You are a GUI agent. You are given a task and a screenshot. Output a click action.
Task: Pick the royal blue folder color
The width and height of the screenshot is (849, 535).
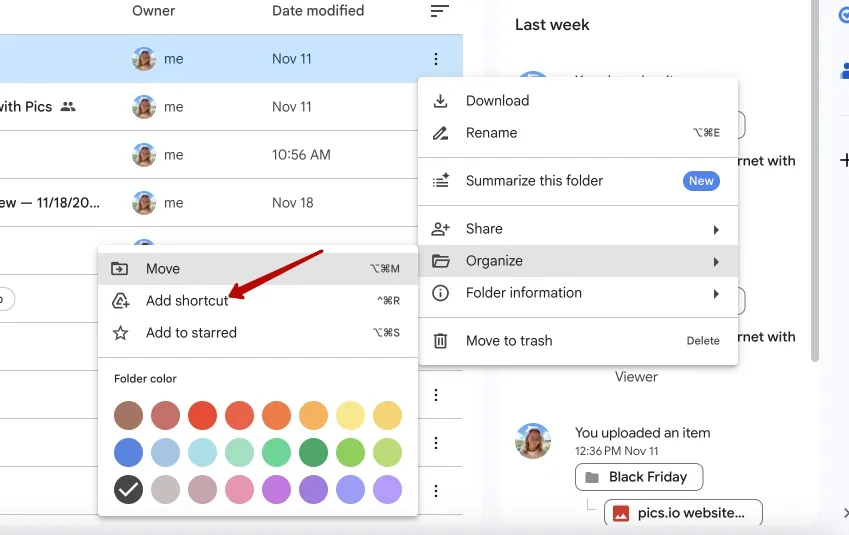128,452
